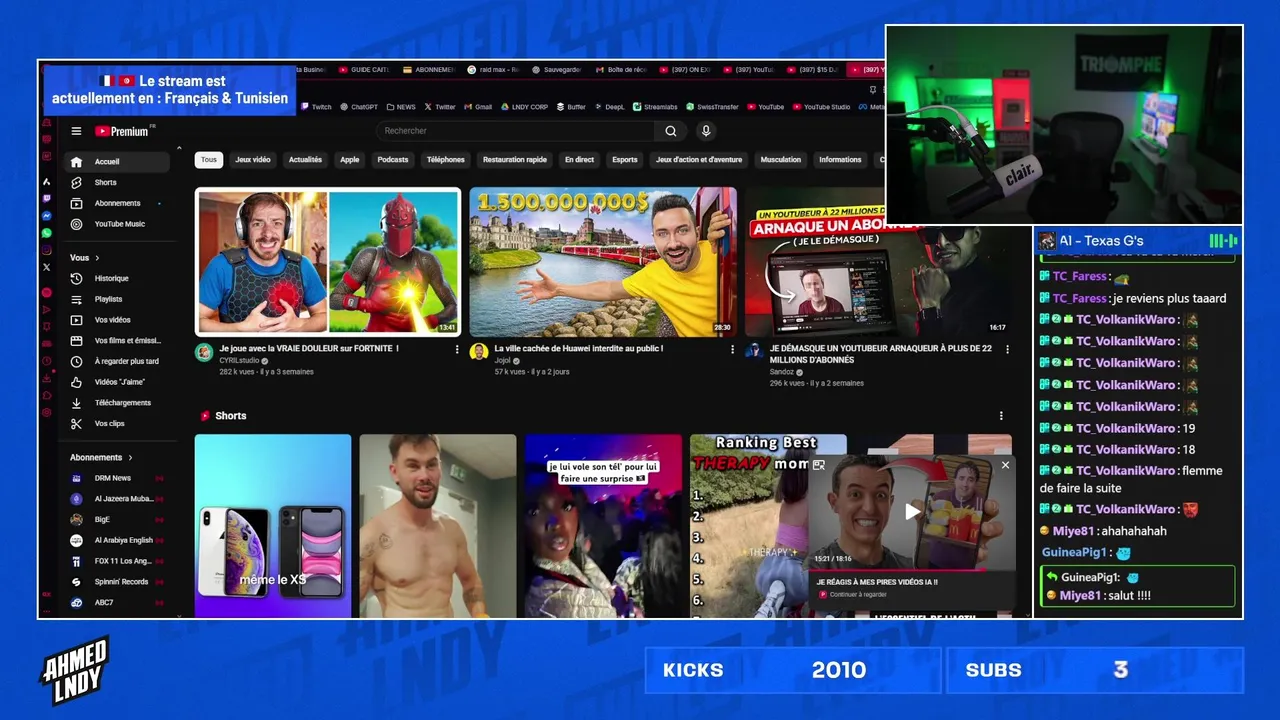Open Téléchargements in the sidebar

tap(117, 403)
